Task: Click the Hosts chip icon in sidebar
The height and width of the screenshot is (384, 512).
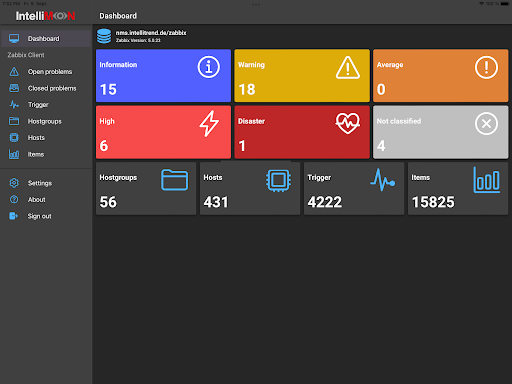Action: (x=14, y=137)
